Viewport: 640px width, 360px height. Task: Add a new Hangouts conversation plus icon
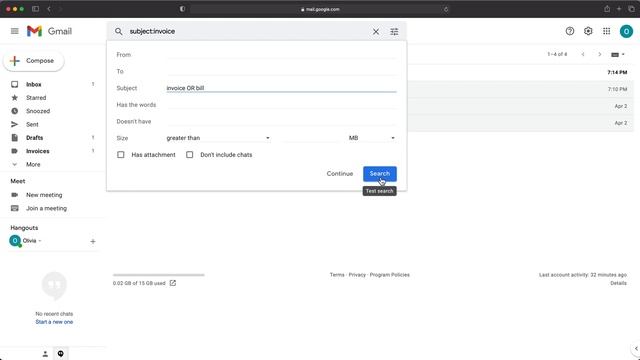(x=93, y=242)
